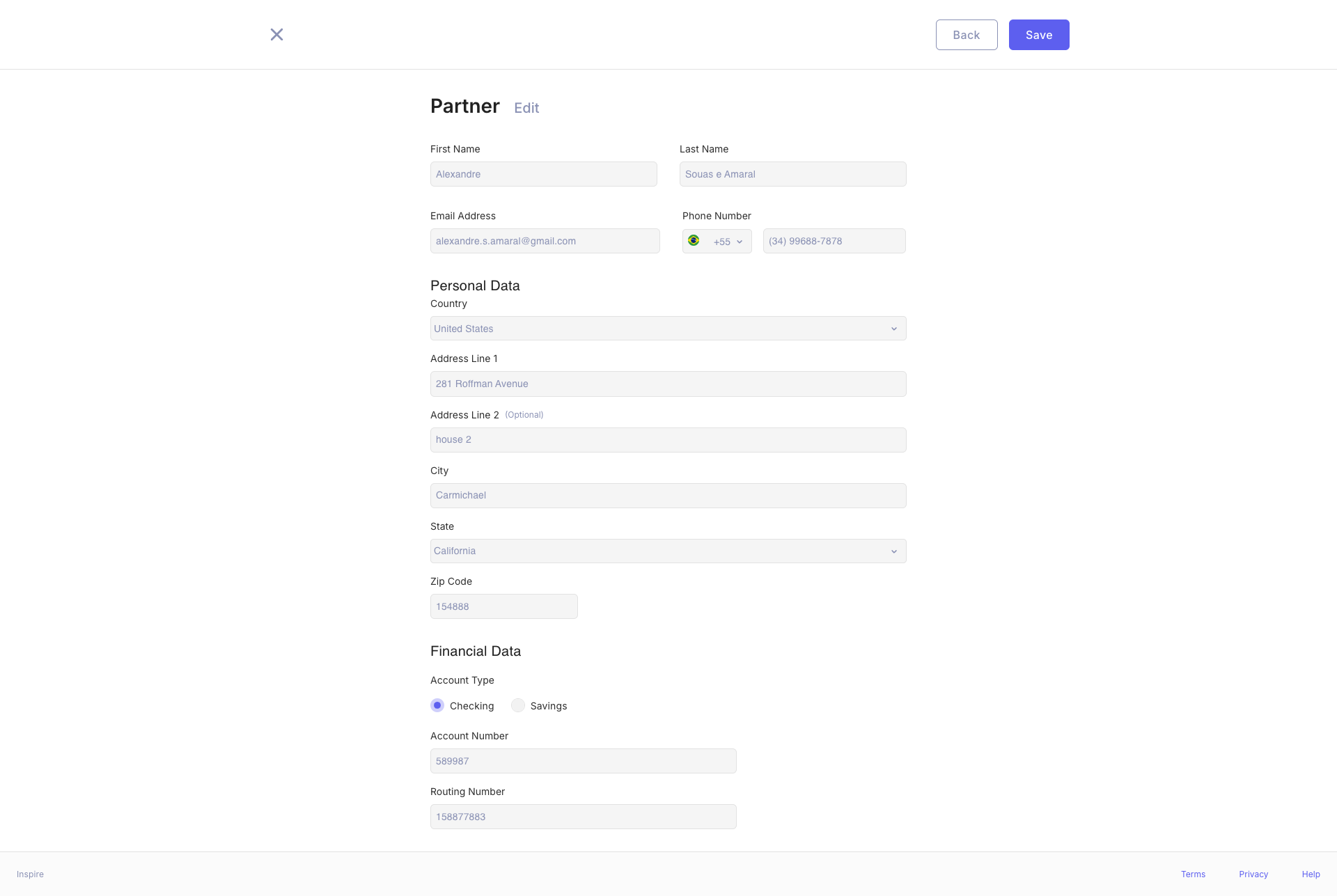Select the Savings account type
Viewport: 1337px width, 896px height.
point(518,705)
